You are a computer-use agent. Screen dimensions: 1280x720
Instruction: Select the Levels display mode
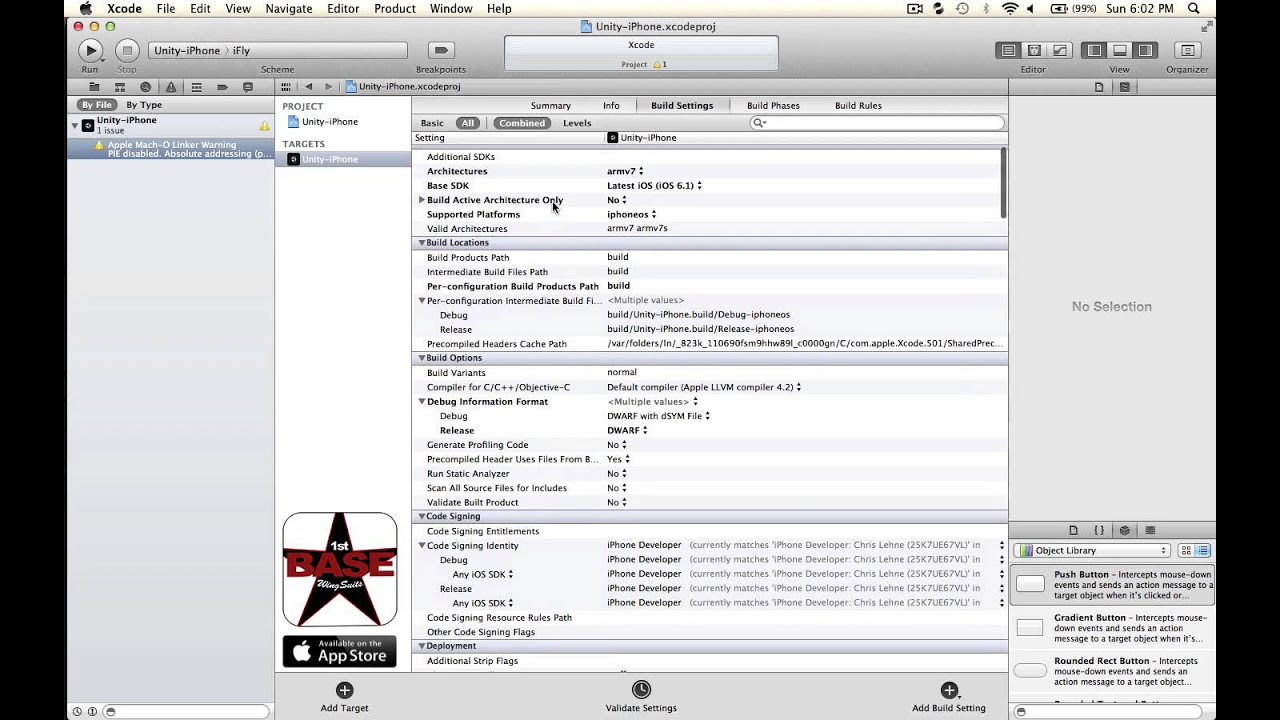[x=577, y=123]
